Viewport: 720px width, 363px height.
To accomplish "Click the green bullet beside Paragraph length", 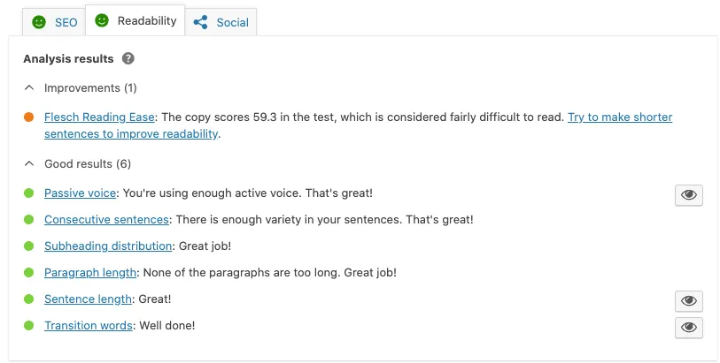I will (29, 273).
